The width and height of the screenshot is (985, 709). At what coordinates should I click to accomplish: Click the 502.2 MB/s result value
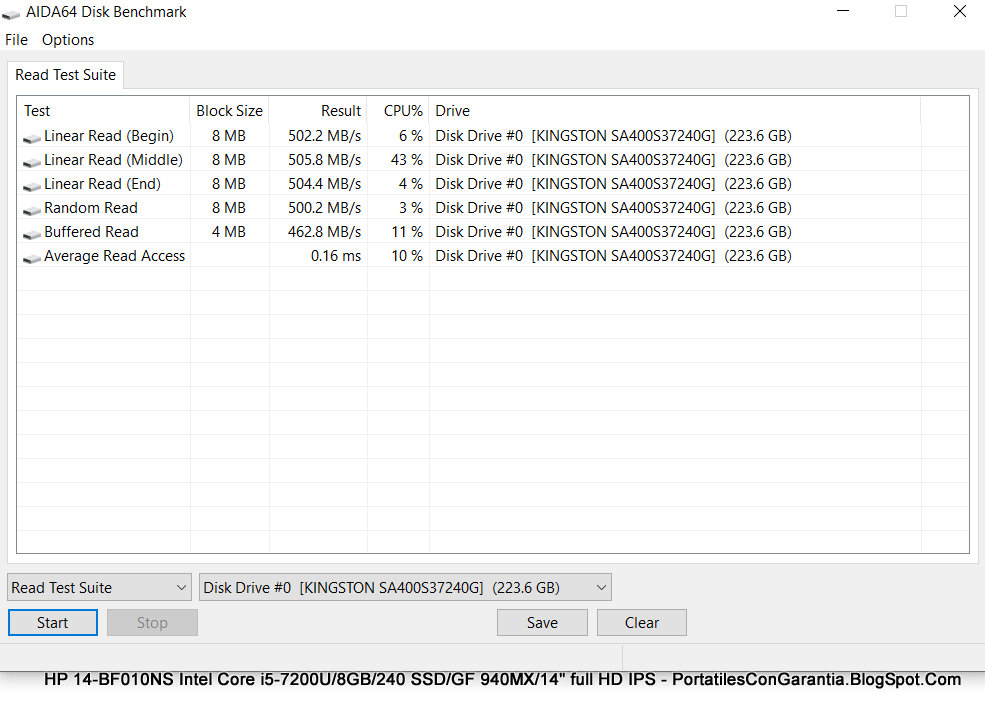[x=324, y=136]
